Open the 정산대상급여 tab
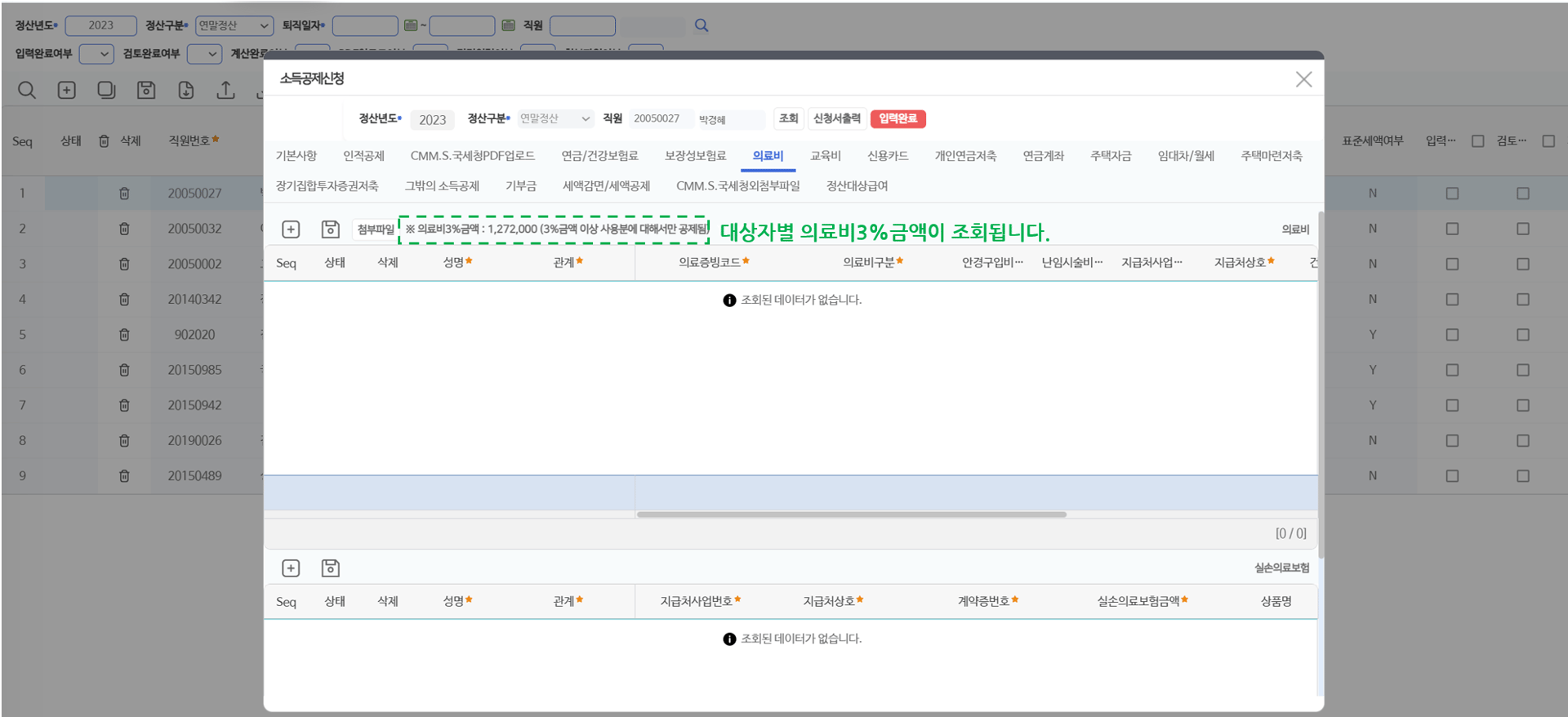1568x717 pixels. click(857, 186)
